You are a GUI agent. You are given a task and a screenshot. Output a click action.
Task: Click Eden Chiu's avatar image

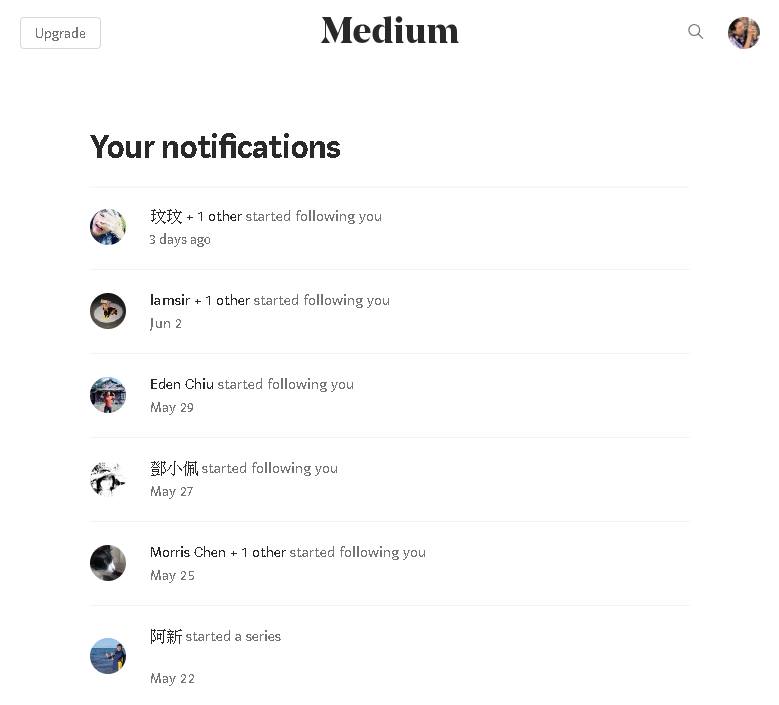click(x=108, y=395)
